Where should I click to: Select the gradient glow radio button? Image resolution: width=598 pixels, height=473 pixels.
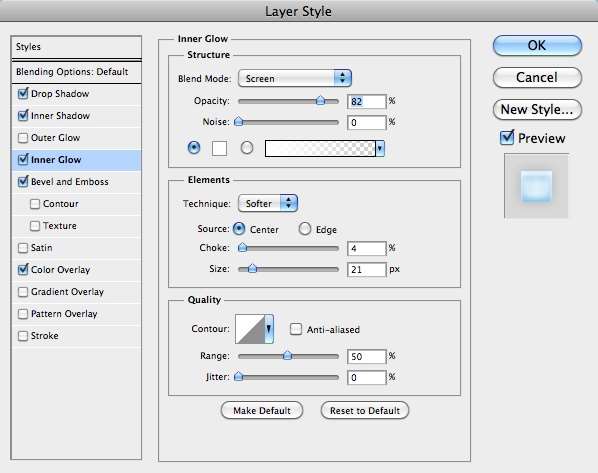coord(247,148)
